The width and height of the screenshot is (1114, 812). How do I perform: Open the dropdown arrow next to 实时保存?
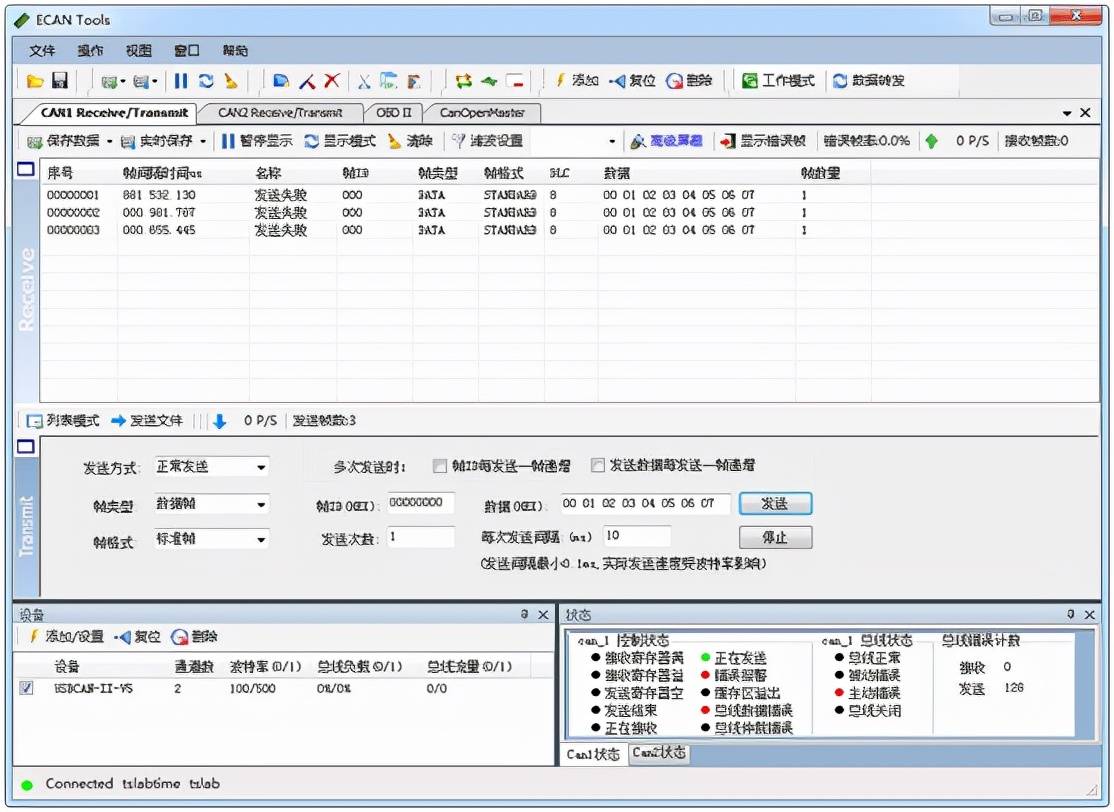202,141
